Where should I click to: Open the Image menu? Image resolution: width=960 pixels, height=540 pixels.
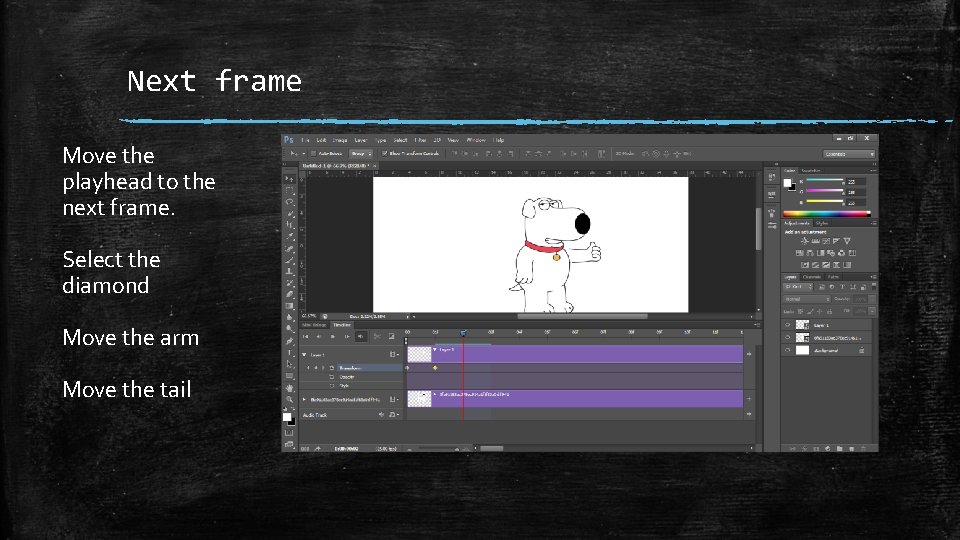click(340, 140)
